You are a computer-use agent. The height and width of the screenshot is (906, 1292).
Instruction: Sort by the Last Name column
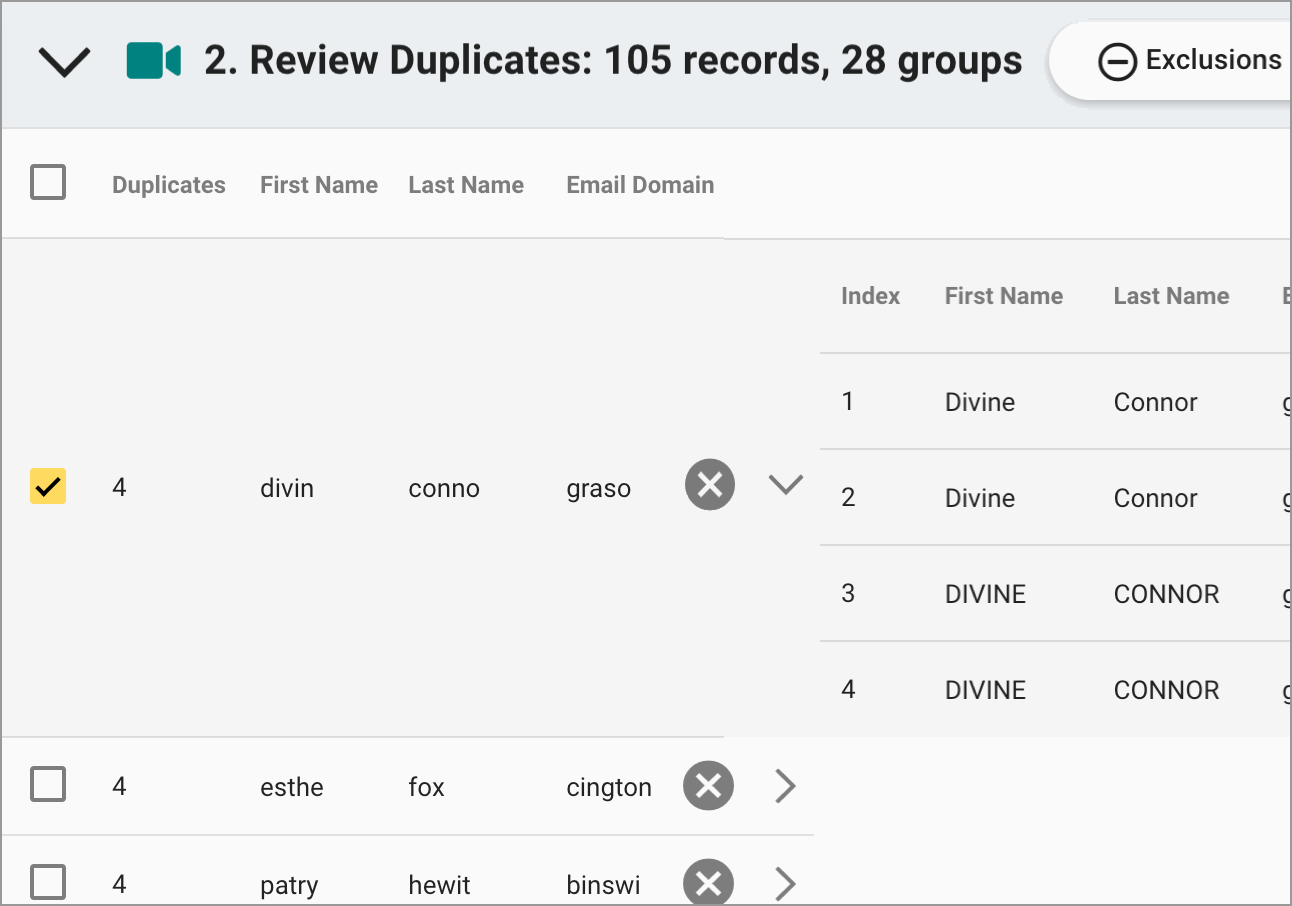point(466,184)
